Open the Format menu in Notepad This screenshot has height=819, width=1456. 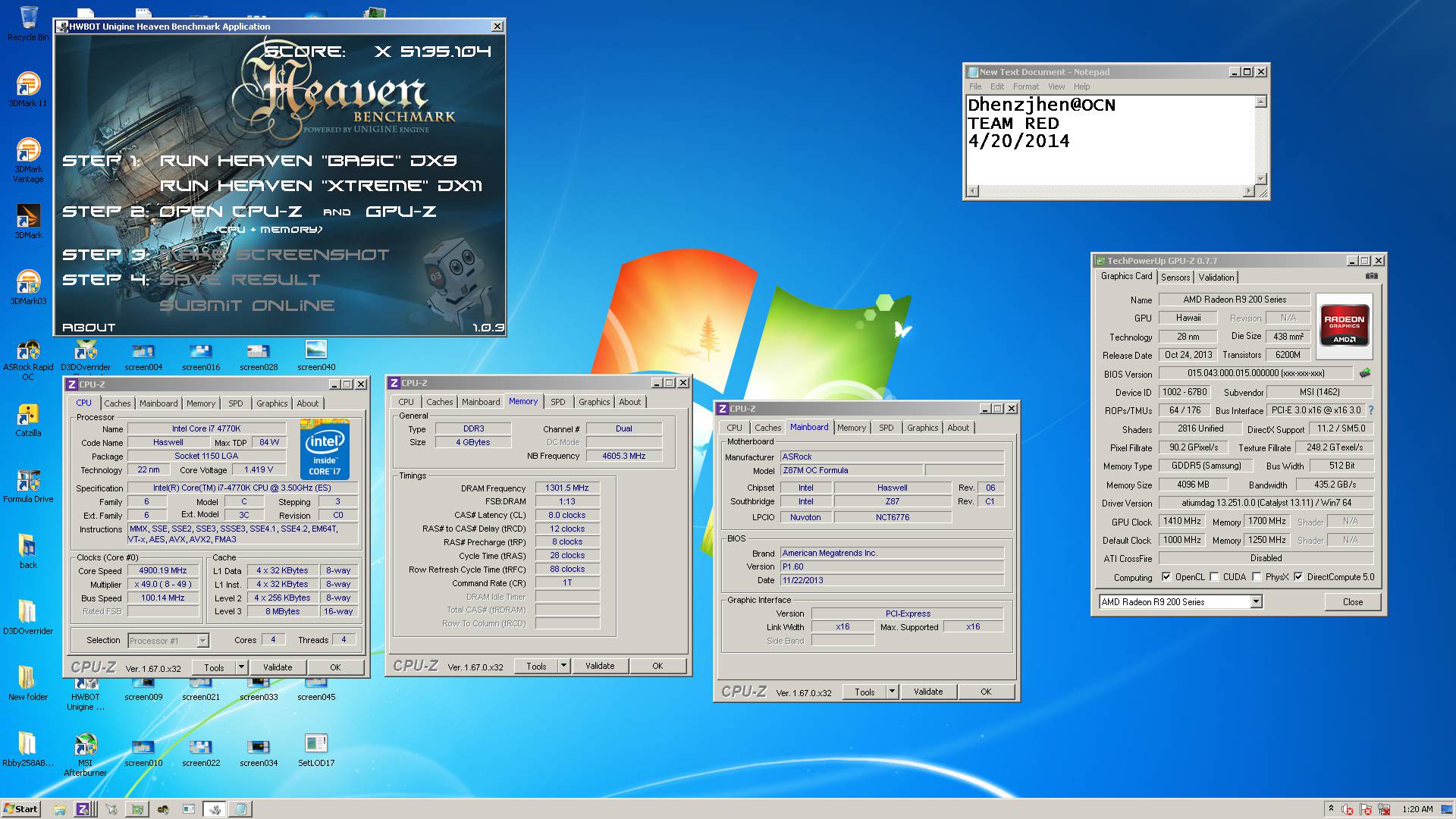1026,86
